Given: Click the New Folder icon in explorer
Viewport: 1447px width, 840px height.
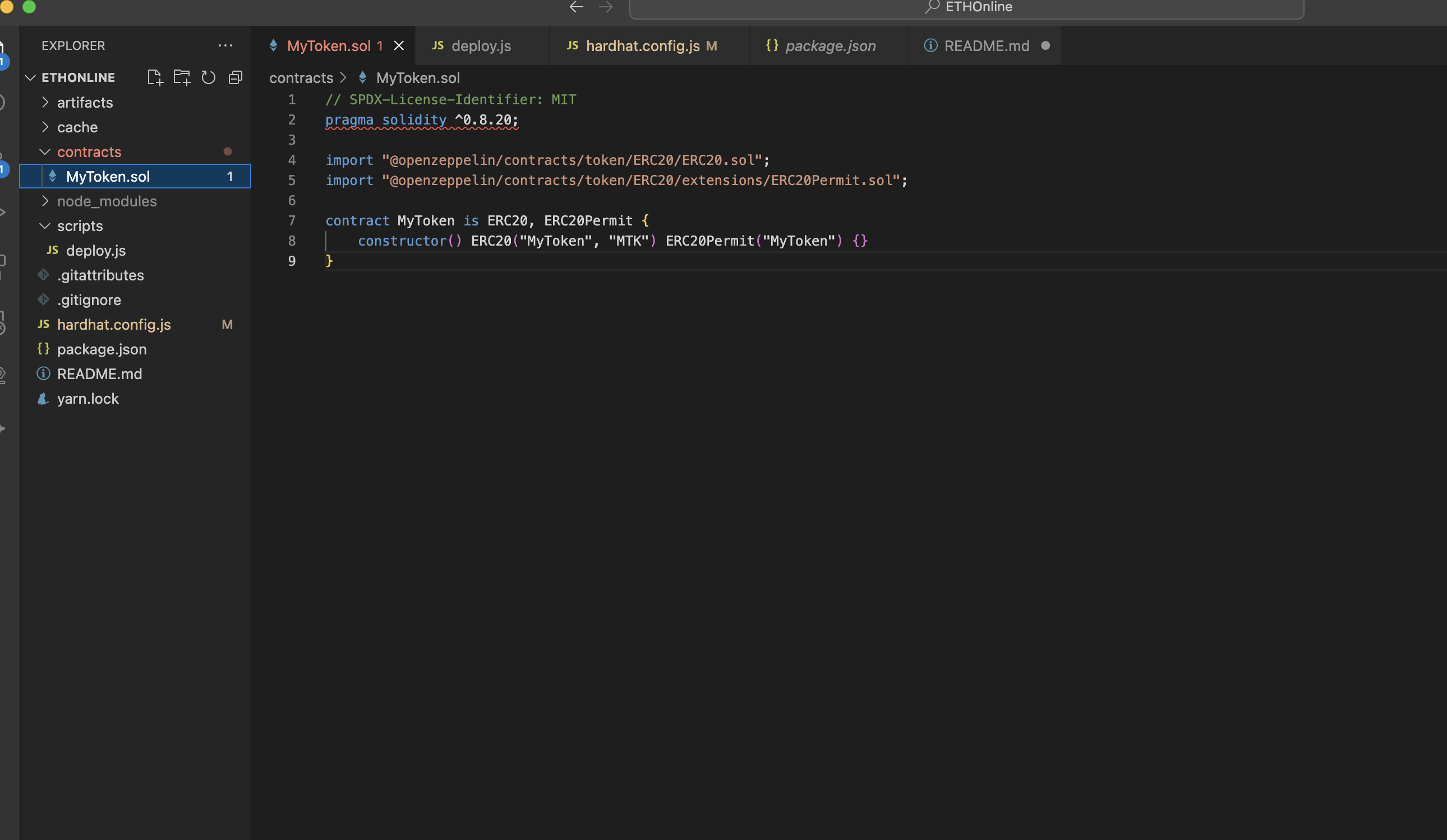Looking at the screenshot, I should pos(182,77).
